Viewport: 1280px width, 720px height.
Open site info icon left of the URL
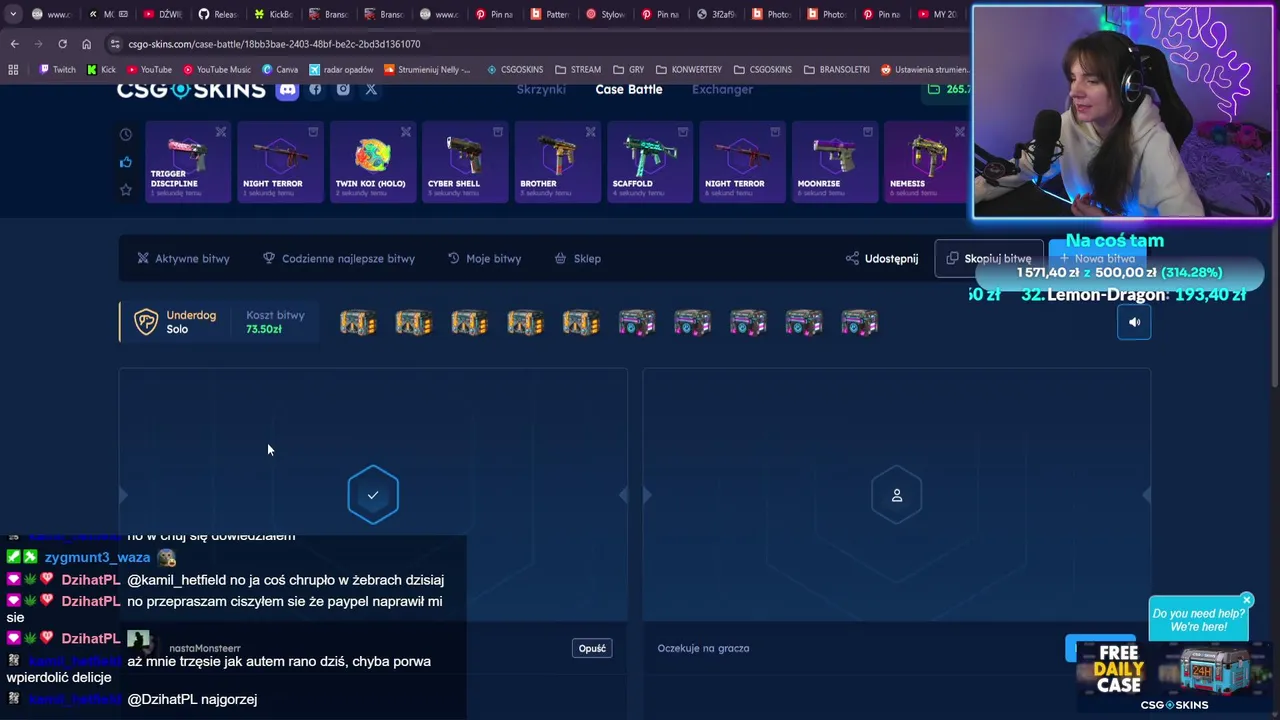click(x=115, y=44)
